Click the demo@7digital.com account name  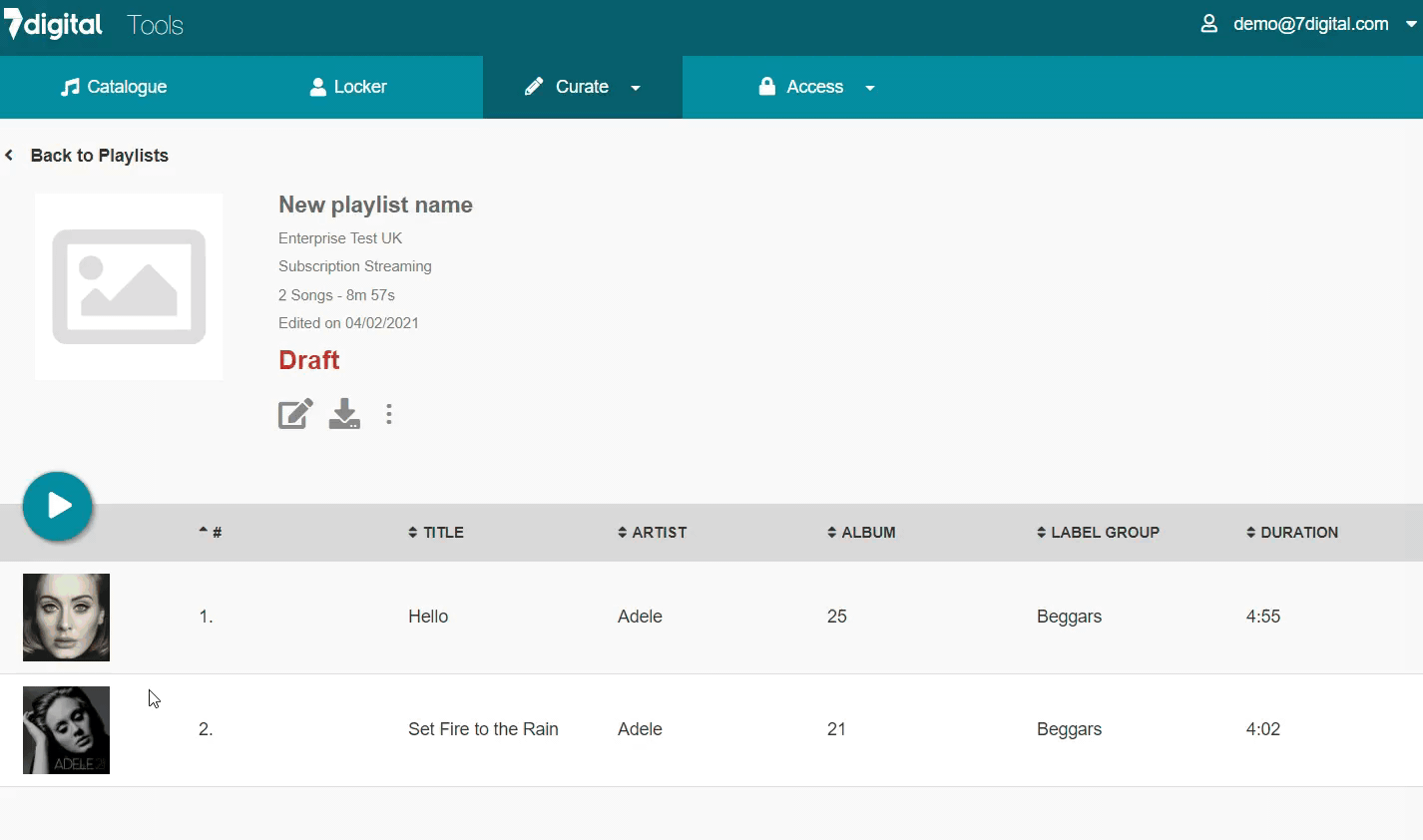click(1310, 24)
